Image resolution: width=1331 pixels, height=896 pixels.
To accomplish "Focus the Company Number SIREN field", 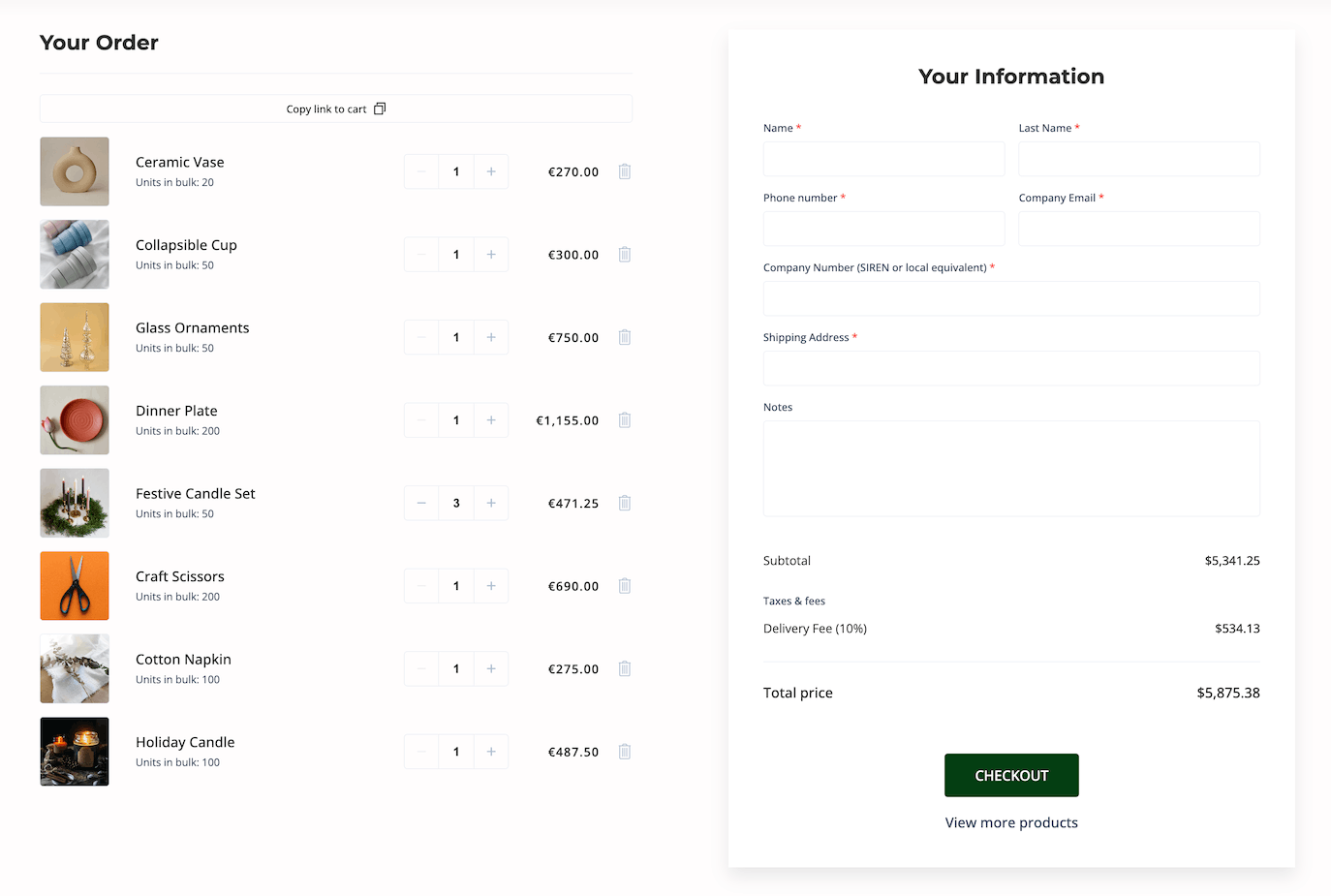I will point(1011,298).
